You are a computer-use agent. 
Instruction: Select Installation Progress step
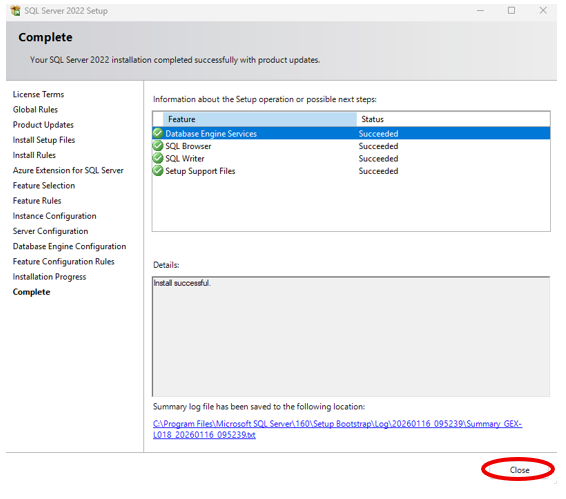pyautogui.click(x=49, y=277)
